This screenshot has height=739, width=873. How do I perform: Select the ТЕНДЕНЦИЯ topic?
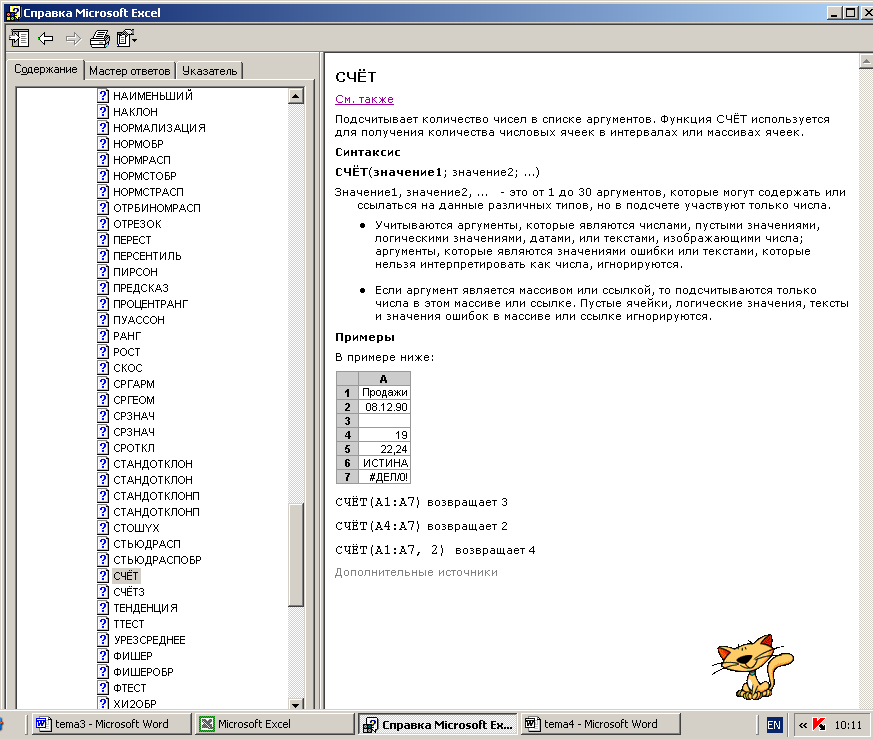coord(145,609)
